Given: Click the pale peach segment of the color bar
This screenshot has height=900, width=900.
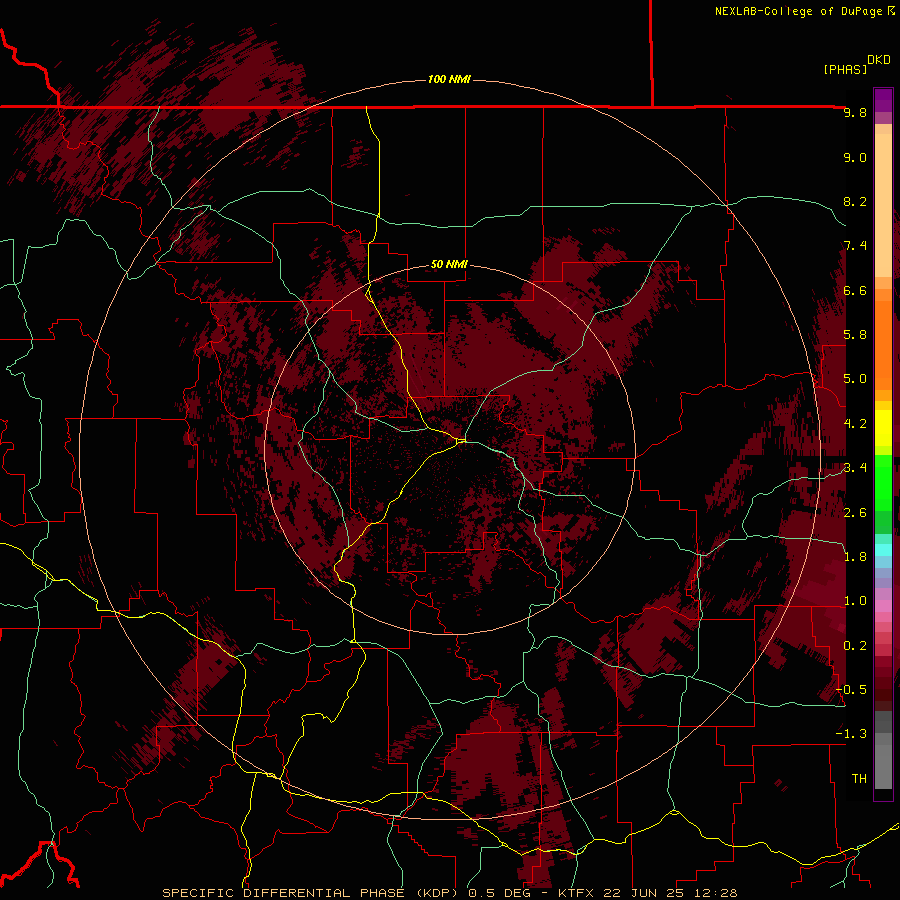Looking at the screenshot, I should [883, 205].
